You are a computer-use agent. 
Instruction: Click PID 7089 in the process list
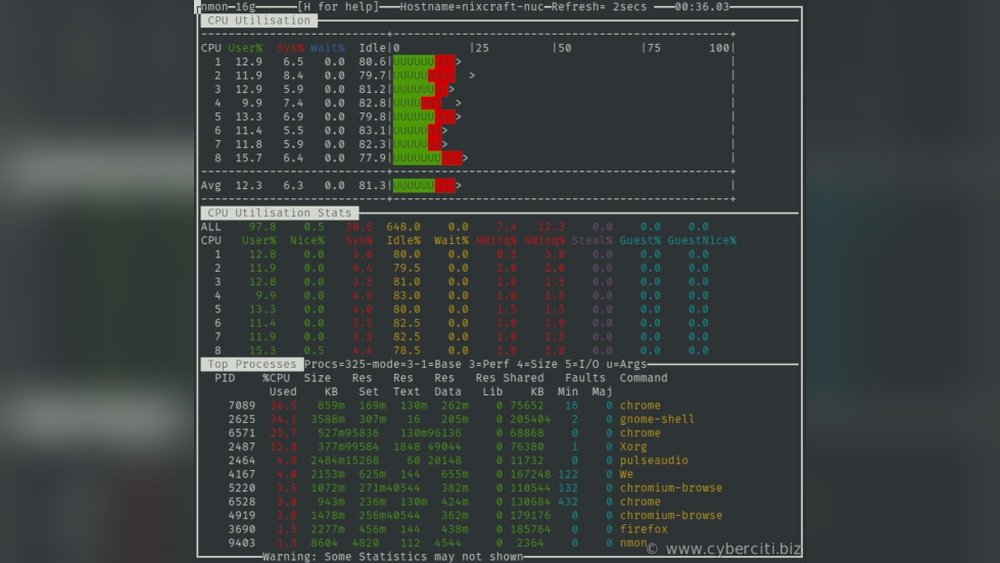click(241, 406)
